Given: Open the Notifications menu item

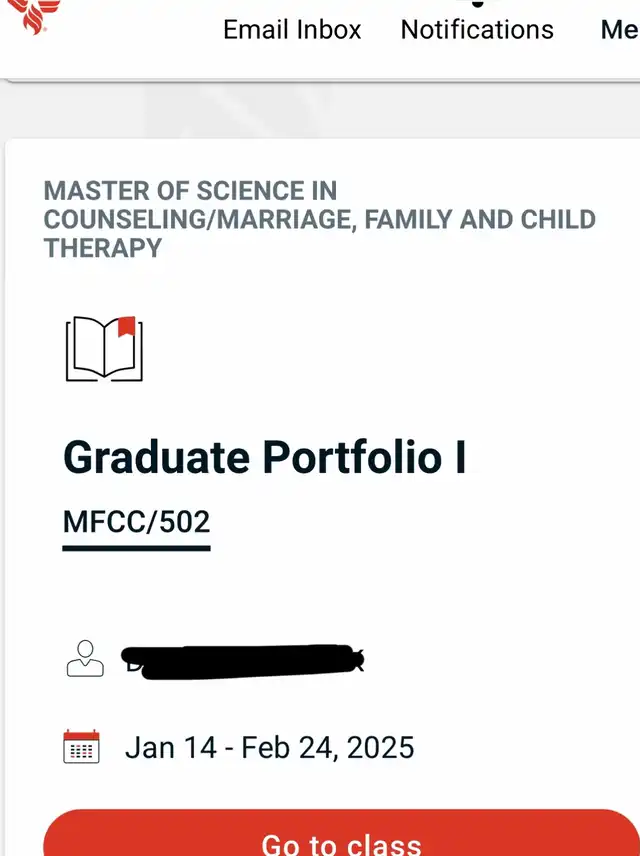Looking at the screenshot, I should (x=477, y=30).
